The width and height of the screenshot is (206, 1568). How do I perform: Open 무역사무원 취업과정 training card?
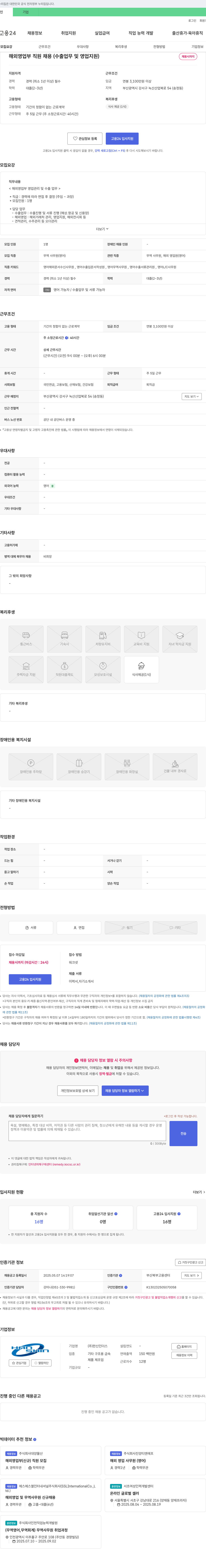(x=36, y=1530)
